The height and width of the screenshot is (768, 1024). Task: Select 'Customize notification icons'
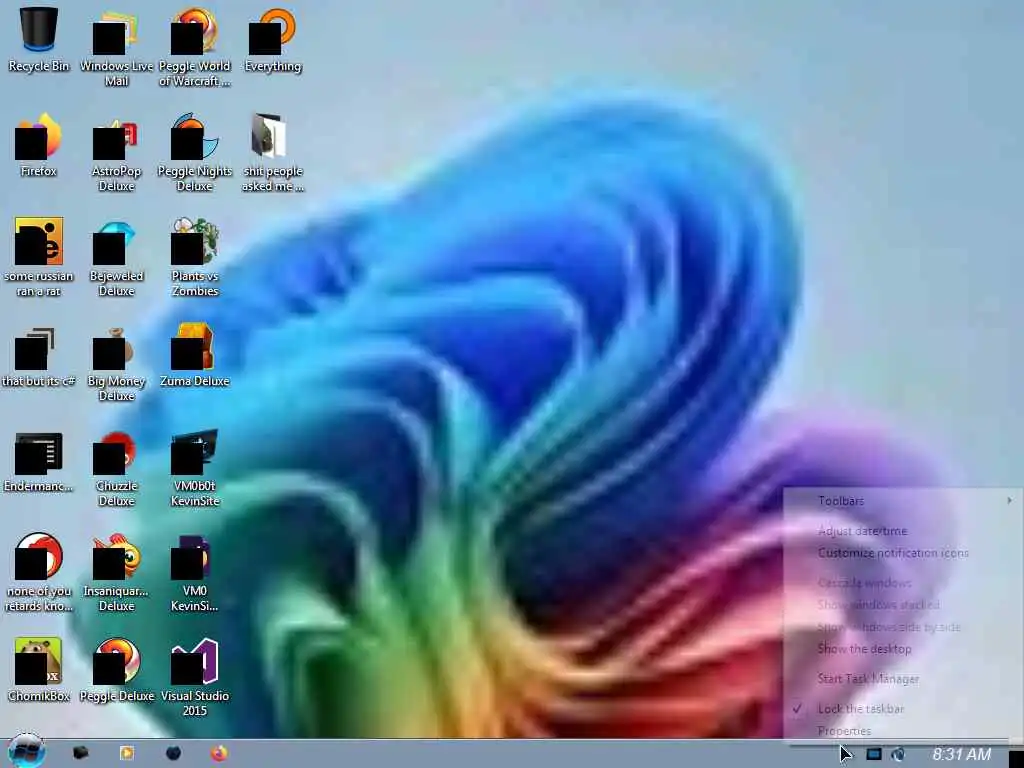[x=903, y=553]
